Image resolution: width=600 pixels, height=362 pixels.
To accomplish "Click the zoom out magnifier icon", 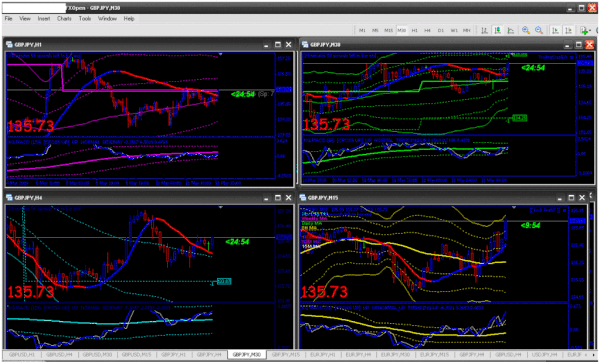I will click(539, 30).
